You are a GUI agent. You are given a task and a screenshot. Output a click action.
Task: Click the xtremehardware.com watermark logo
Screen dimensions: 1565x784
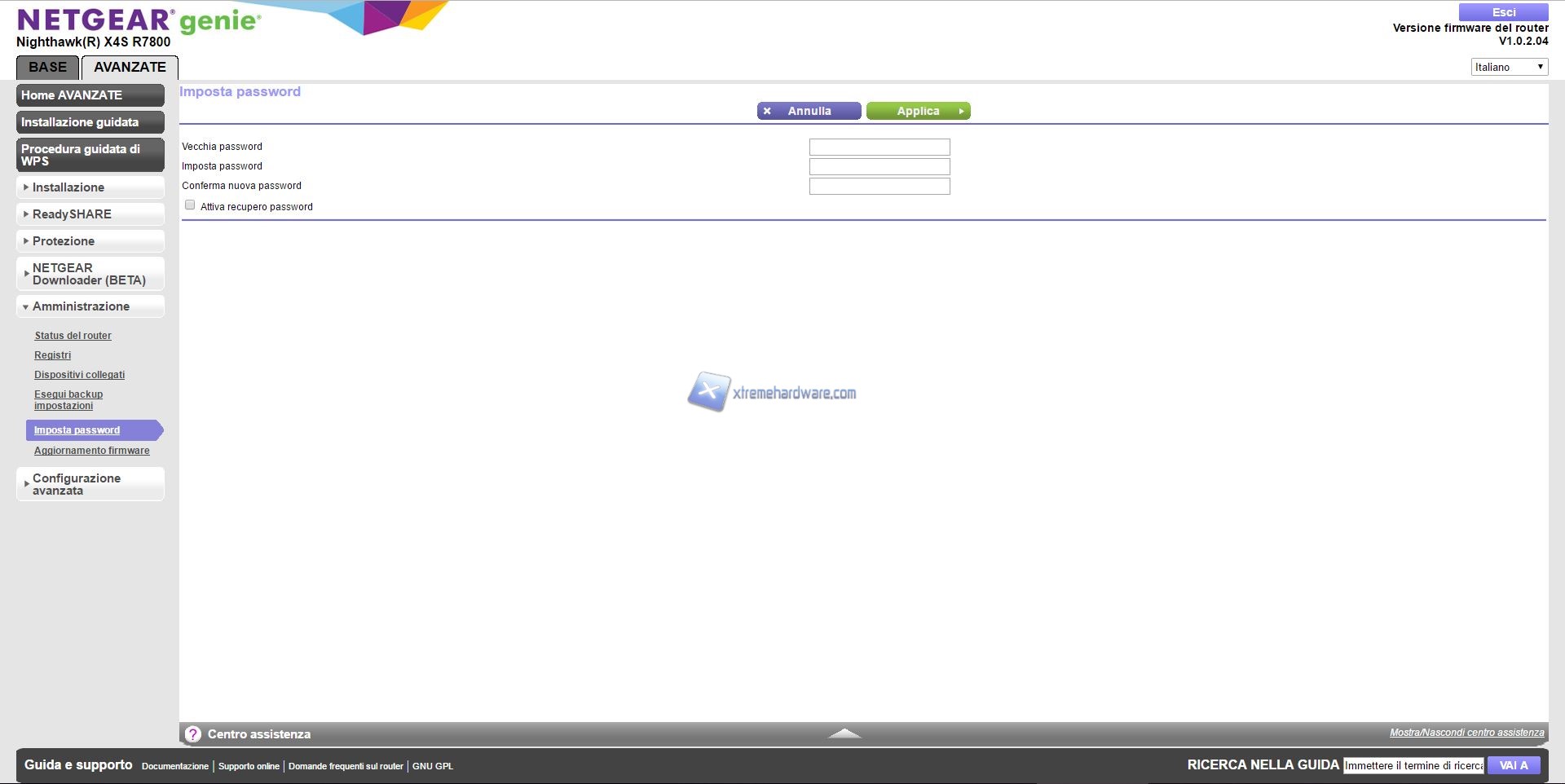coord(772,393)
